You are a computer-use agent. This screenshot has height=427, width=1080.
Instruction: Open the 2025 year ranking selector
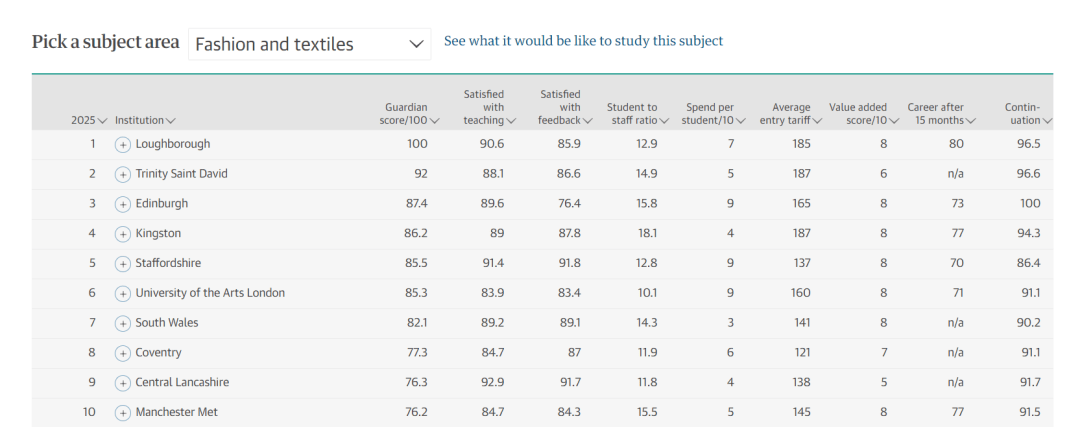pos(89,121)
